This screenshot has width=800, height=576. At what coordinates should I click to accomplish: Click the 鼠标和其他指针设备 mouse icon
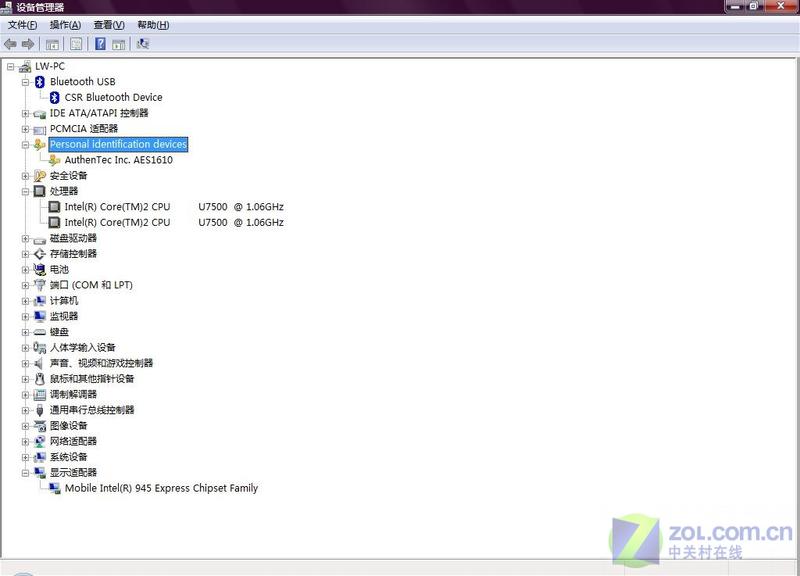click(40, 379)
